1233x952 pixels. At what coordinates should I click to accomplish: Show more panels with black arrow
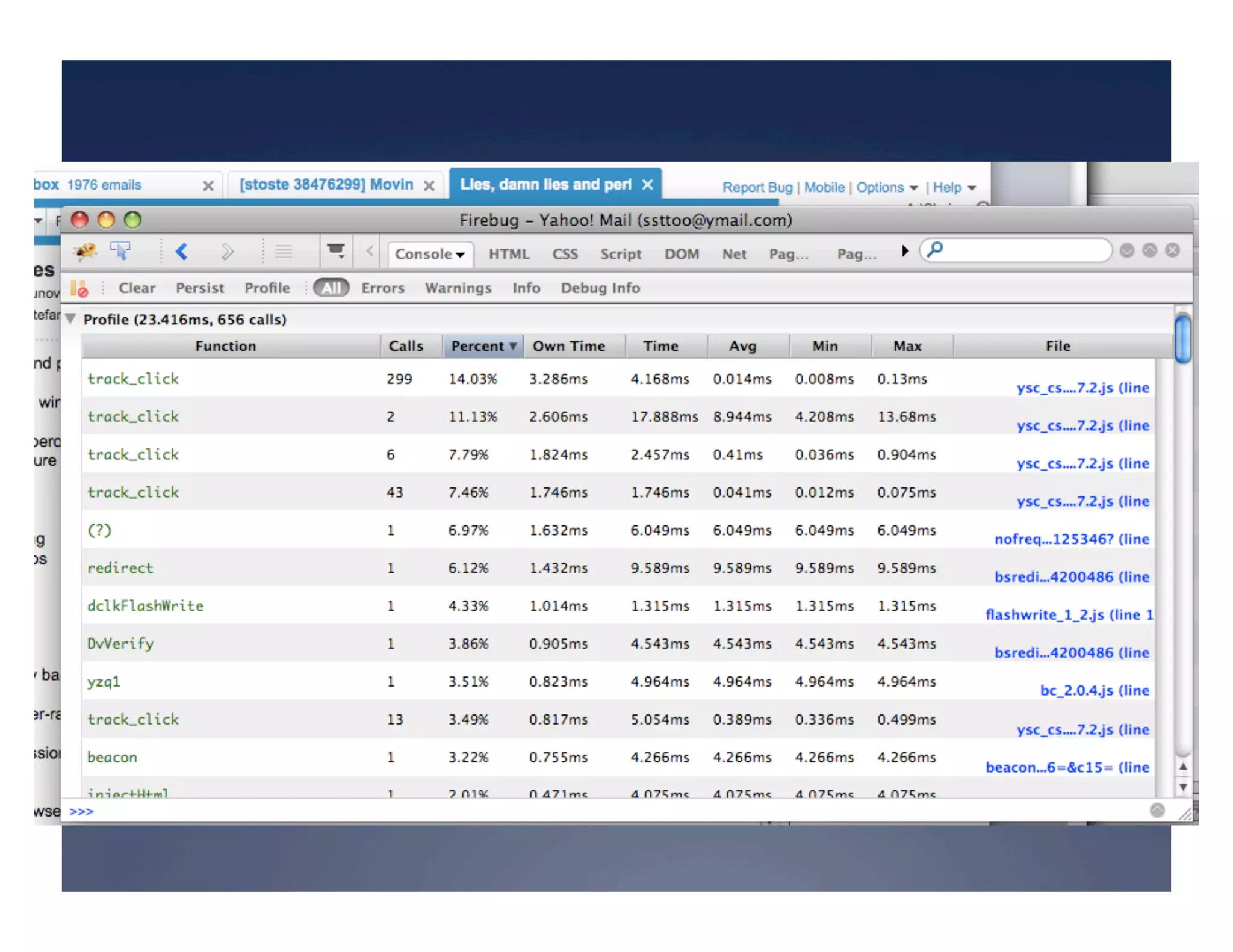(905, 251)
